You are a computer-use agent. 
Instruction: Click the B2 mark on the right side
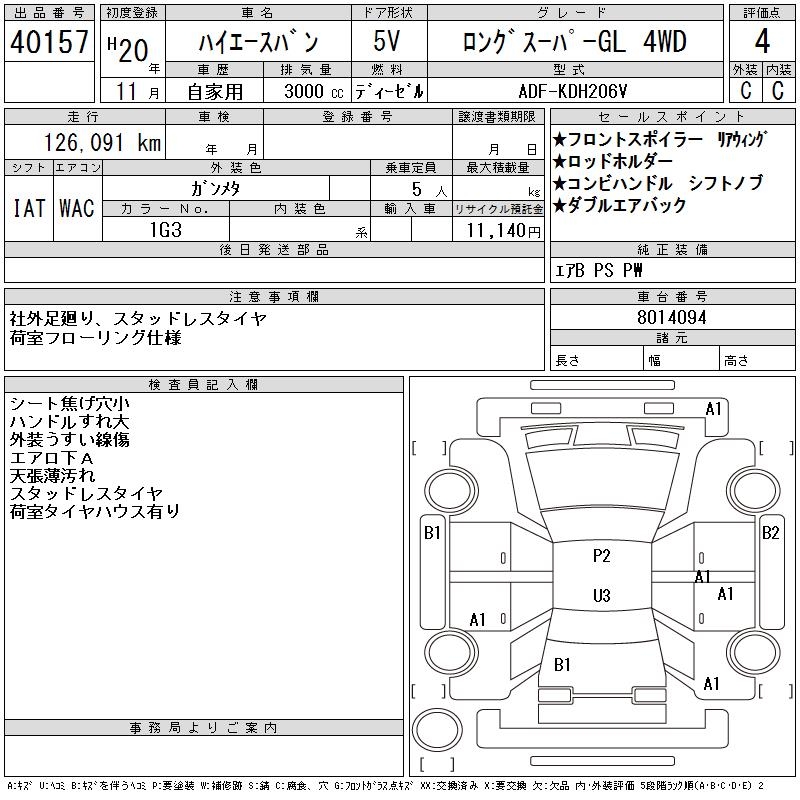tap(770, 533)
